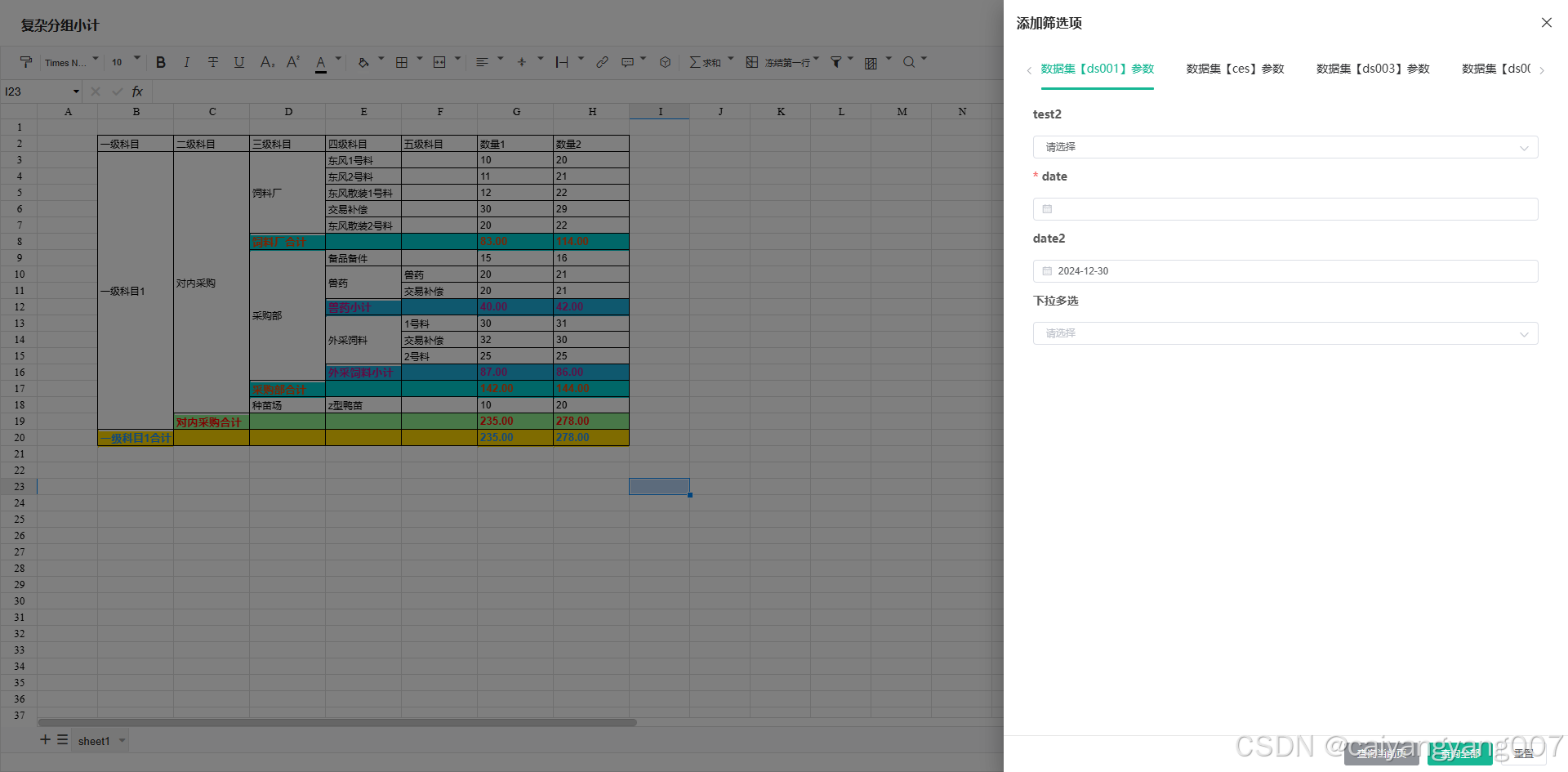
Task: Select column header G
Action: pos(516,111)
